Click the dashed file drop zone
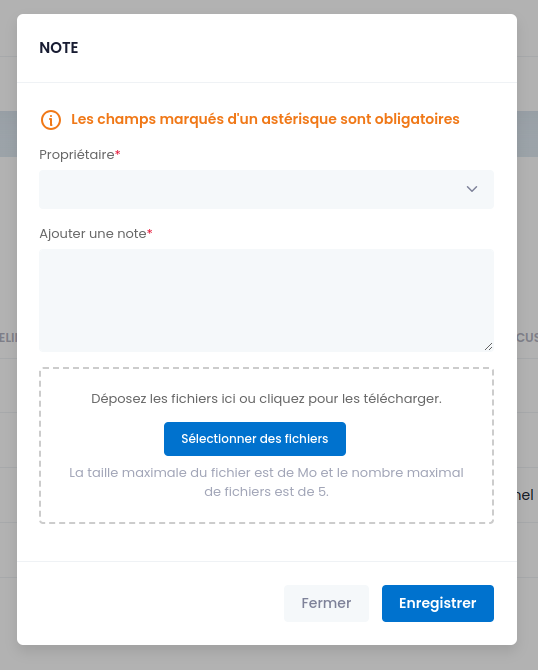The image size is (538, 670). pos(266,445)
